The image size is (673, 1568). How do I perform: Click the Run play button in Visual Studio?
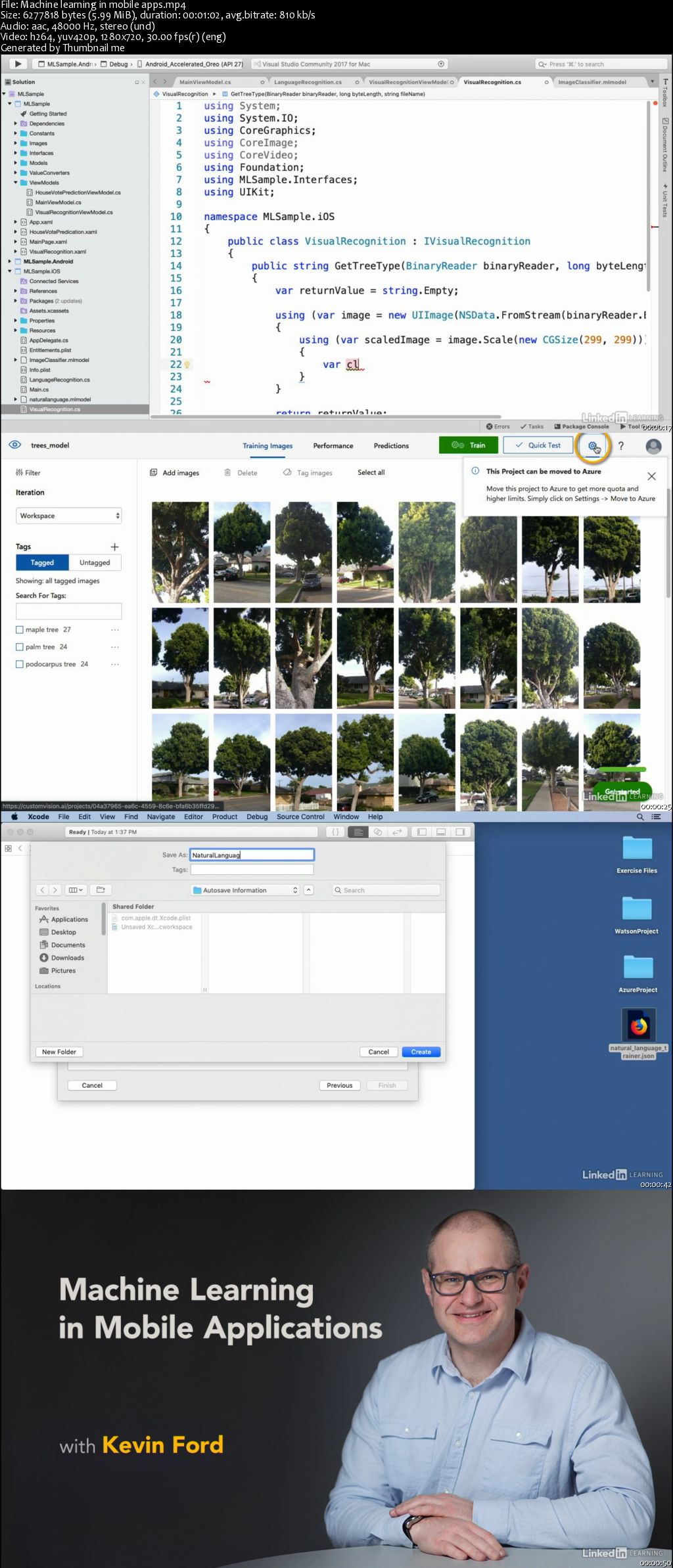[x=18, y=64]
